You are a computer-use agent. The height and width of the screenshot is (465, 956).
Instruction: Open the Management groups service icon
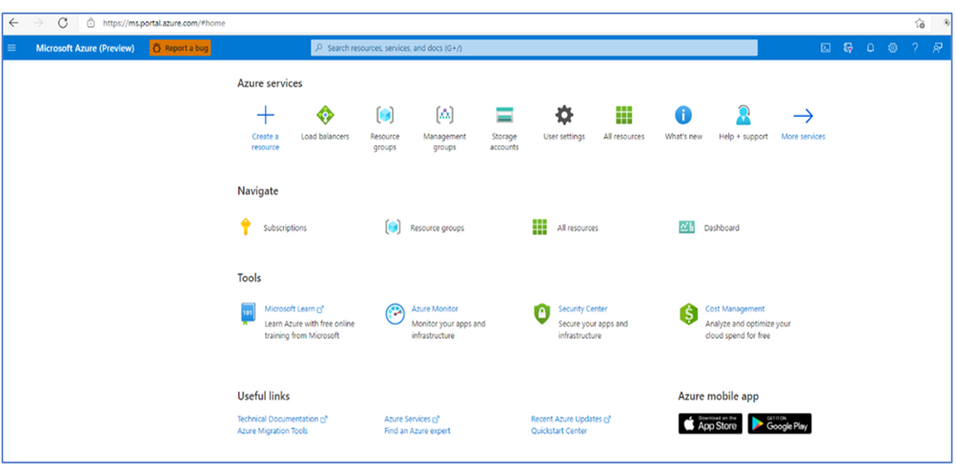pyautogui.click(x=444, y=115)
